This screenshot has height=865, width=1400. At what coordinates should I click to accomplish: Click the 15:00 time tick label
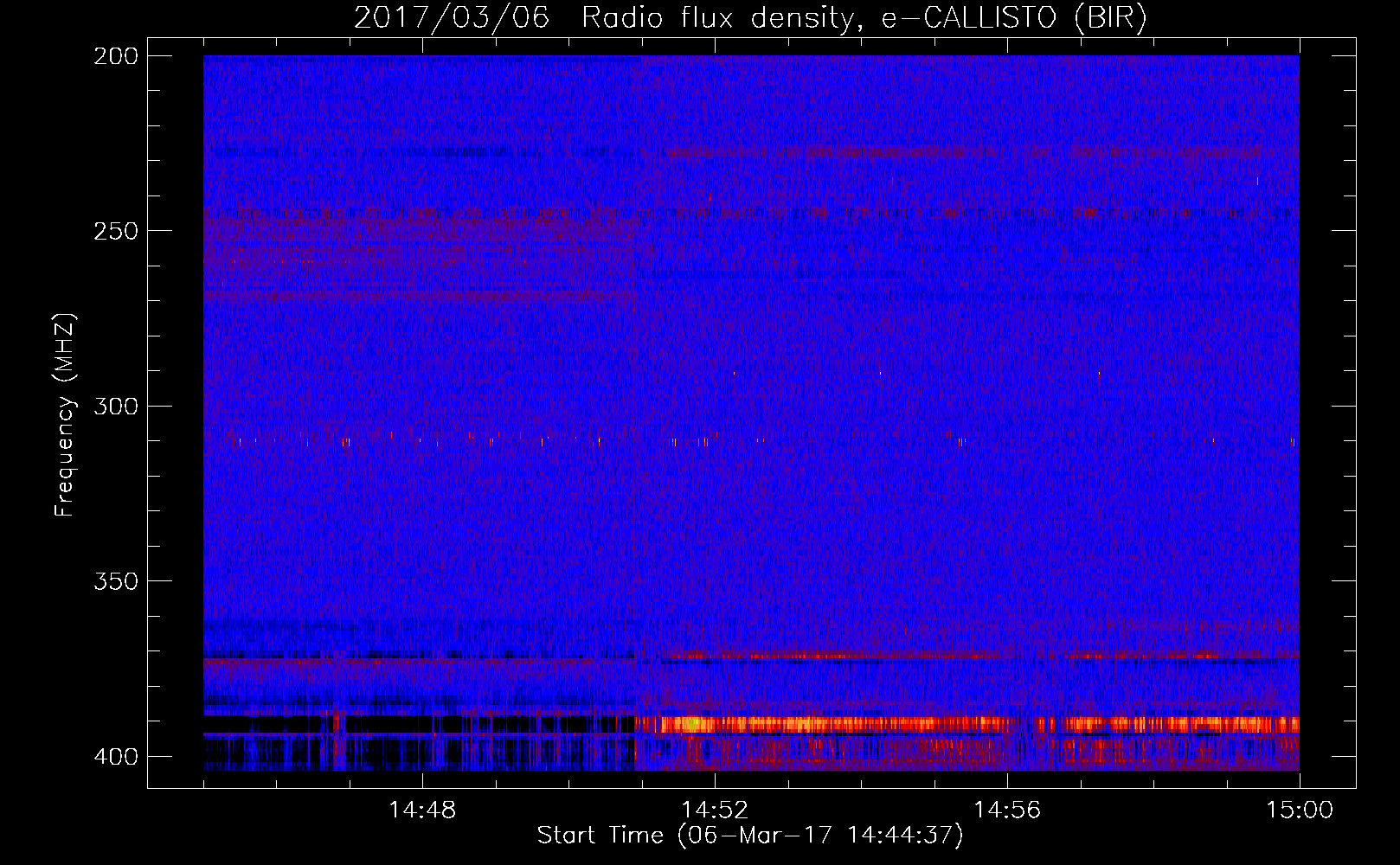coord(1300,811)
